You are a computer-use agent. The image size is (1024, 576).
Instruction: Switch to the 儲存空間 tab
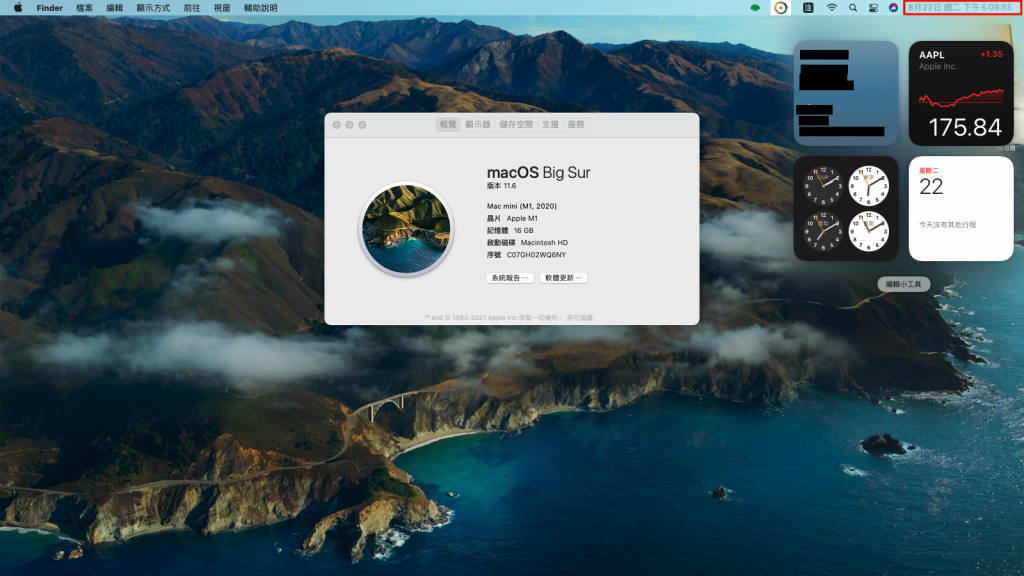click(x=516, y=124)
